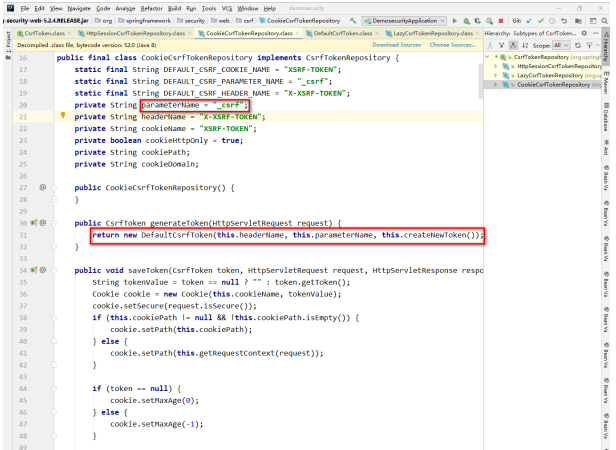Open the DemosecurityApplication run configuration dropdown
Viewport: 616px width, 450px height.
(404, 21)
